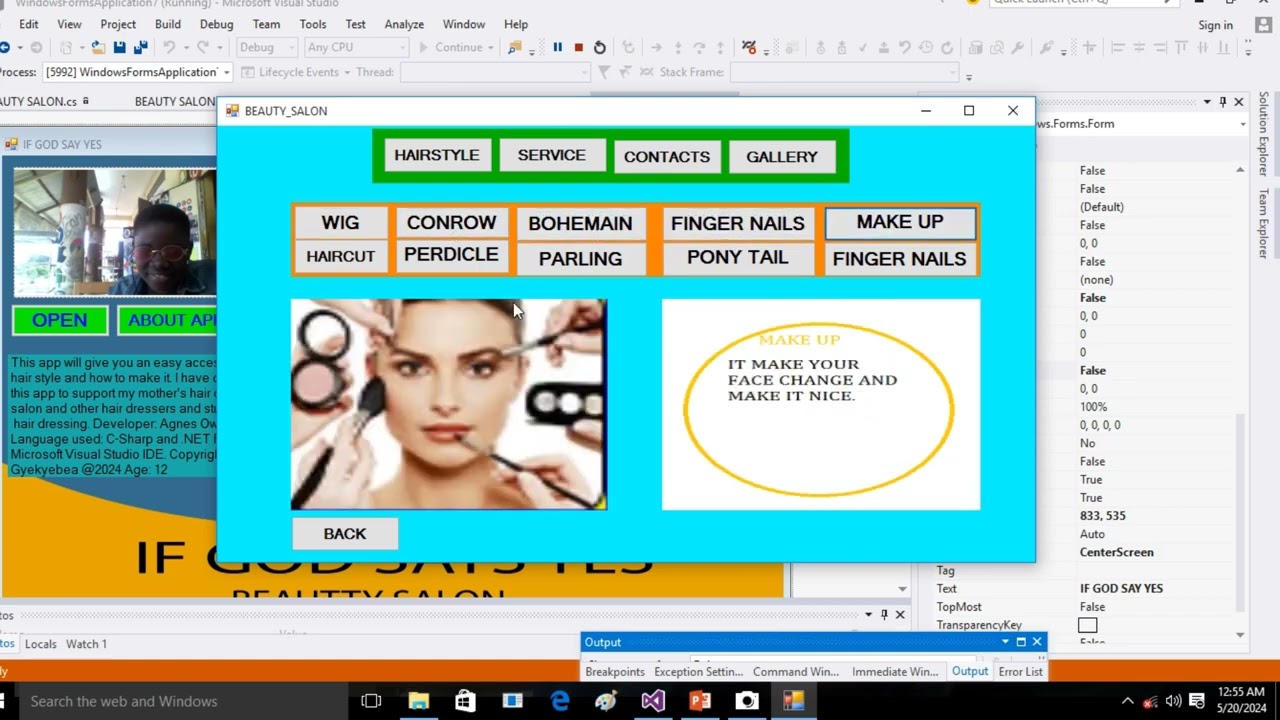
Task: Maximize the Output panel
Action: coord(1021,642)
